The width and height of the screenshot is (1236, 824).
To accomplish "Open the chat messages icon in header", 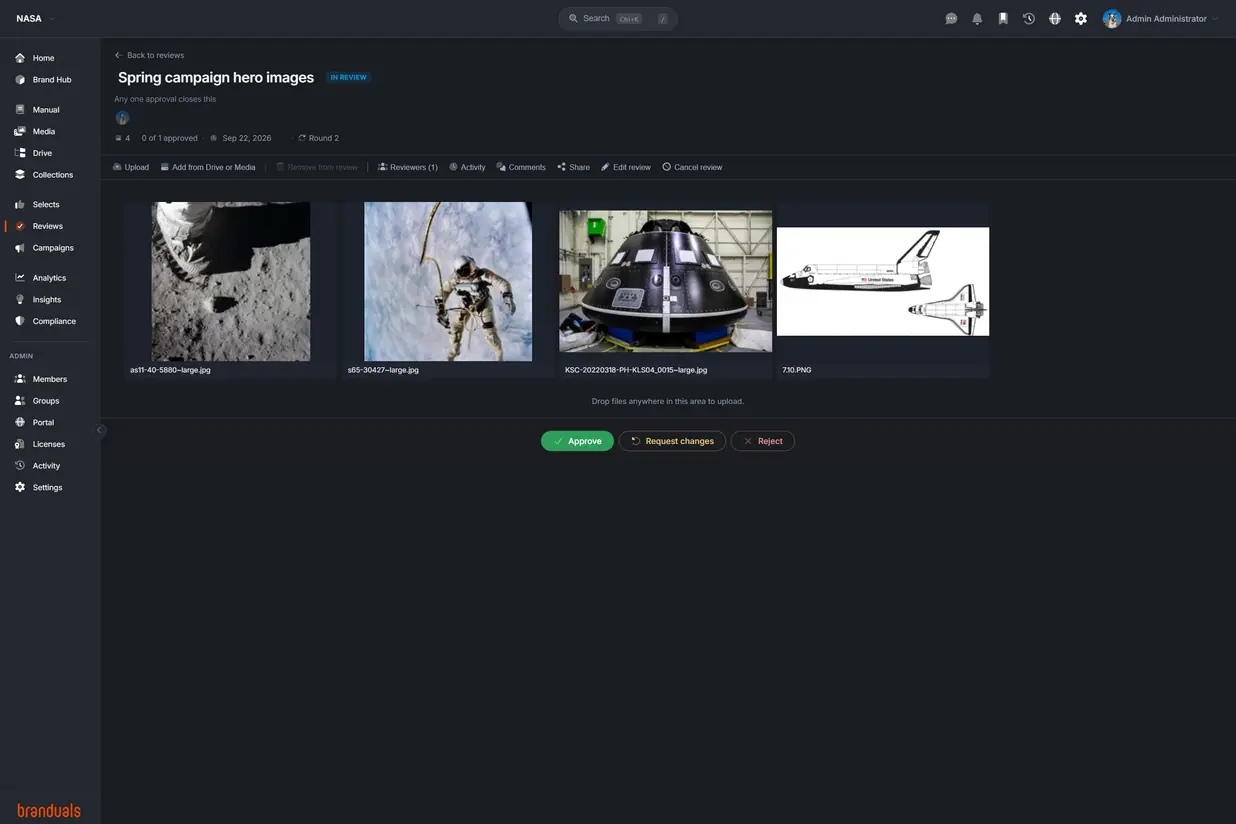I will pyautogui.click(x=951, y=19).
